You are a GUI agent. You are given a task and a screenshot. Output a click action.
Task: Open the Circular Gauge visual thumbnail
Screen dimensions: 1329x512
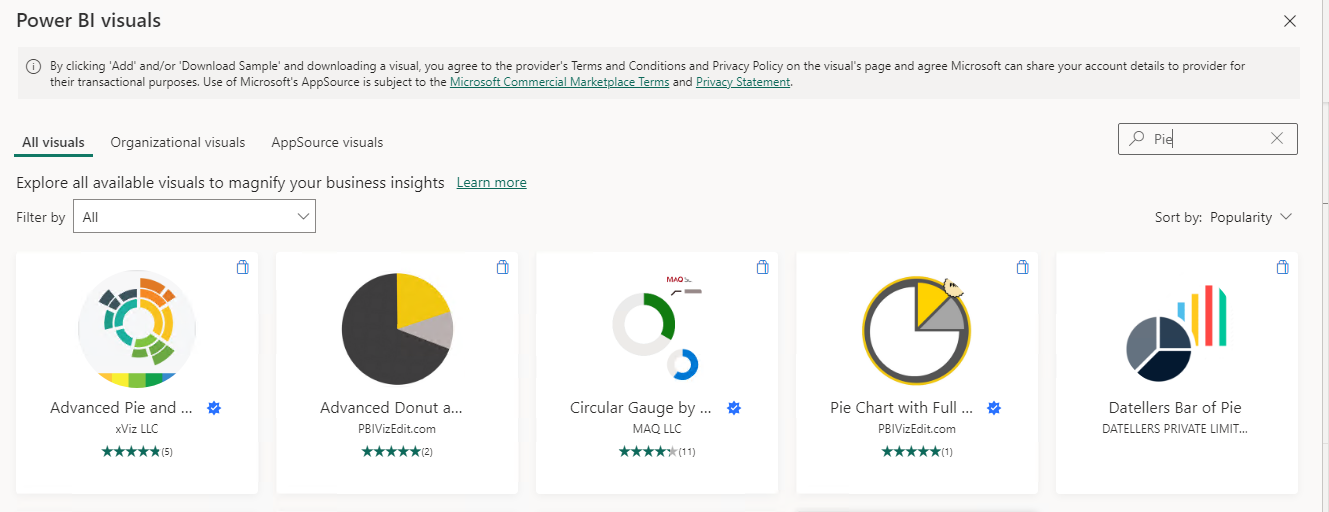[657, 329]
